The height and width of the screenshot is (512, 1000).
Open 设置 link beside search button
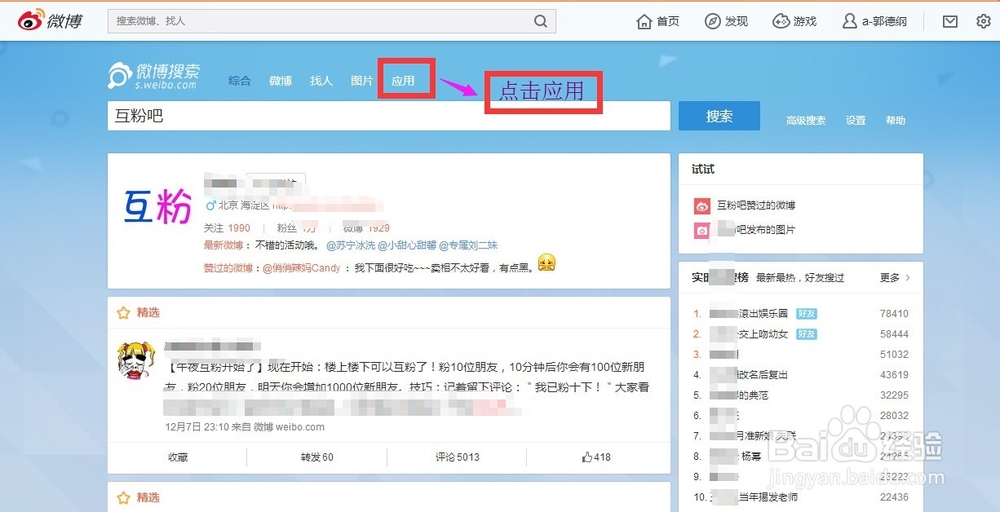[856, 121]
